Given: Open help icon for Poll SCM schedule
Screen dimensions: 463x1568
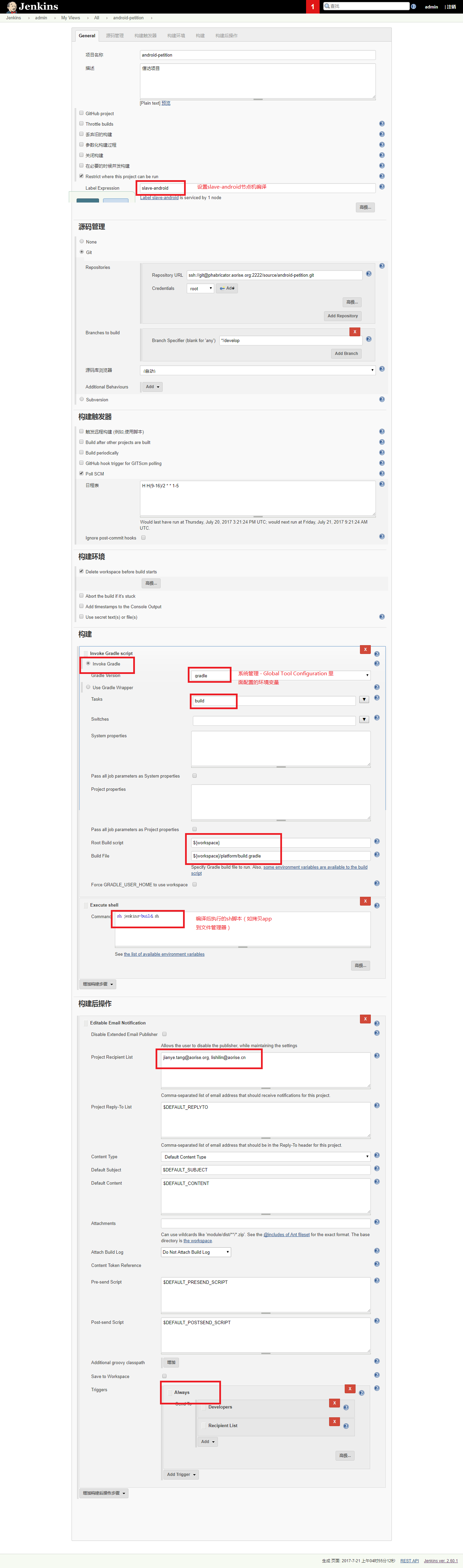Looking at the screenshot, I should pyautogui.click(x=381, y=484).
